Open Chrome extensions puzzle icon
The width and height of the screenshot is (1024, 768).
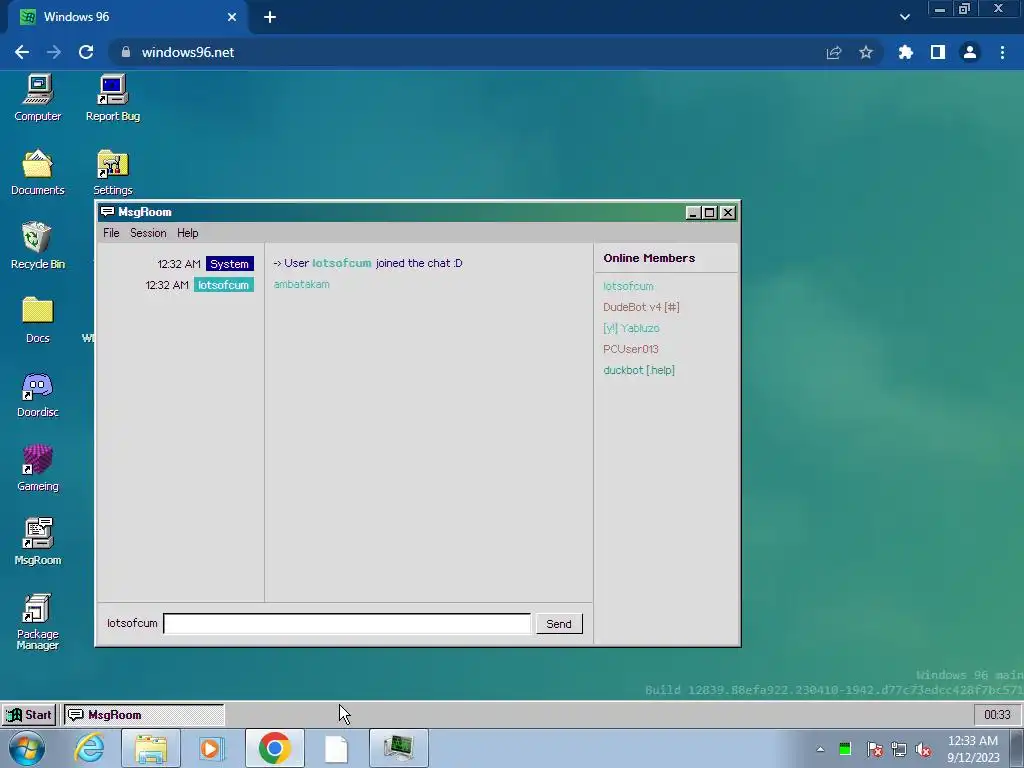click(906, 52)
